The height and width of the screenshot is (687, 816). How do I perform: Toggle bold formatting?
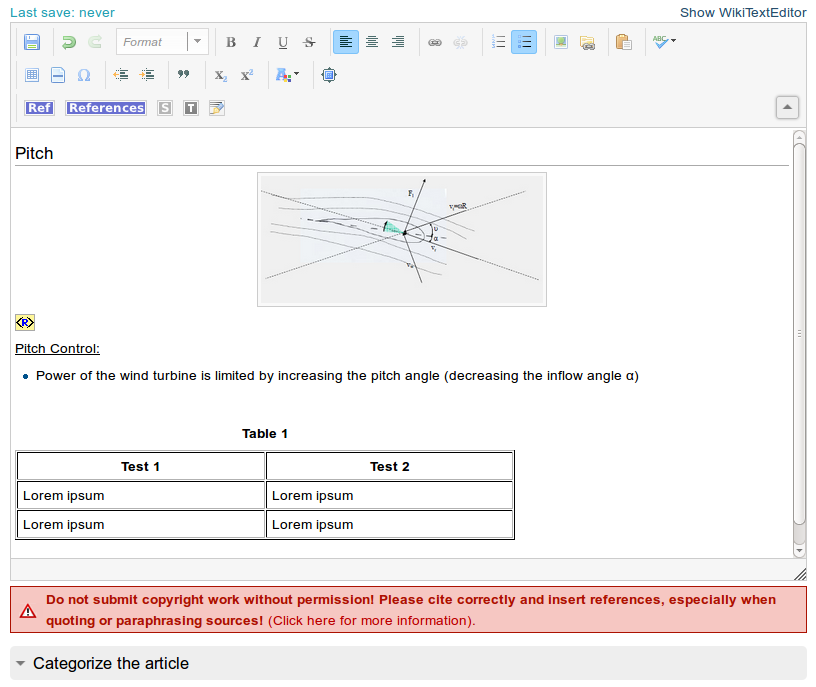[x=231, y=42]
